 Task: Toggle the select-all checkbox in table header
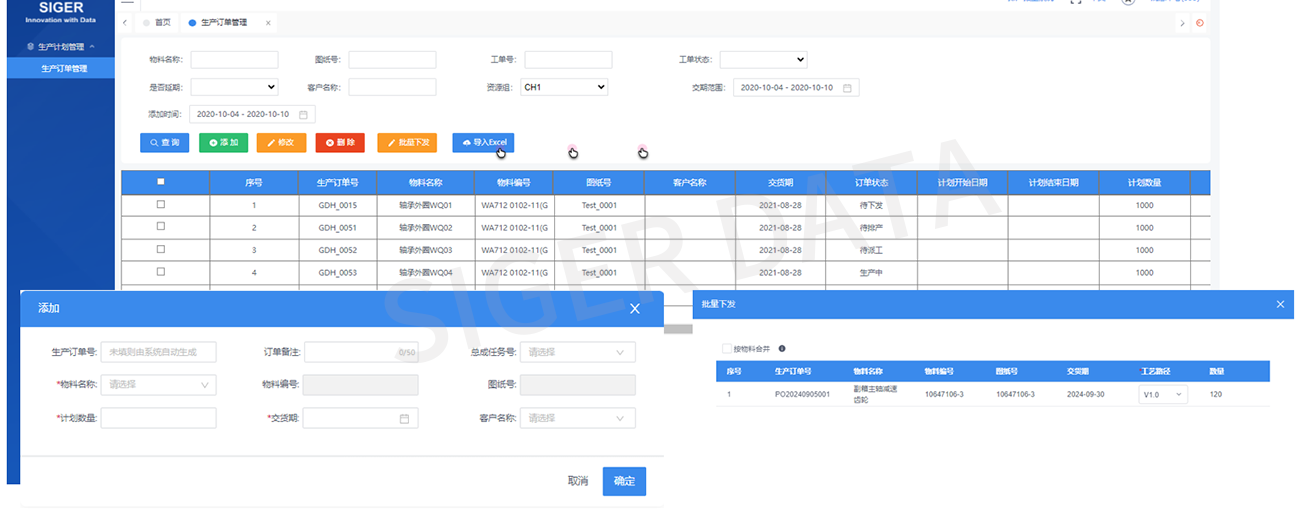coord(161,182)
